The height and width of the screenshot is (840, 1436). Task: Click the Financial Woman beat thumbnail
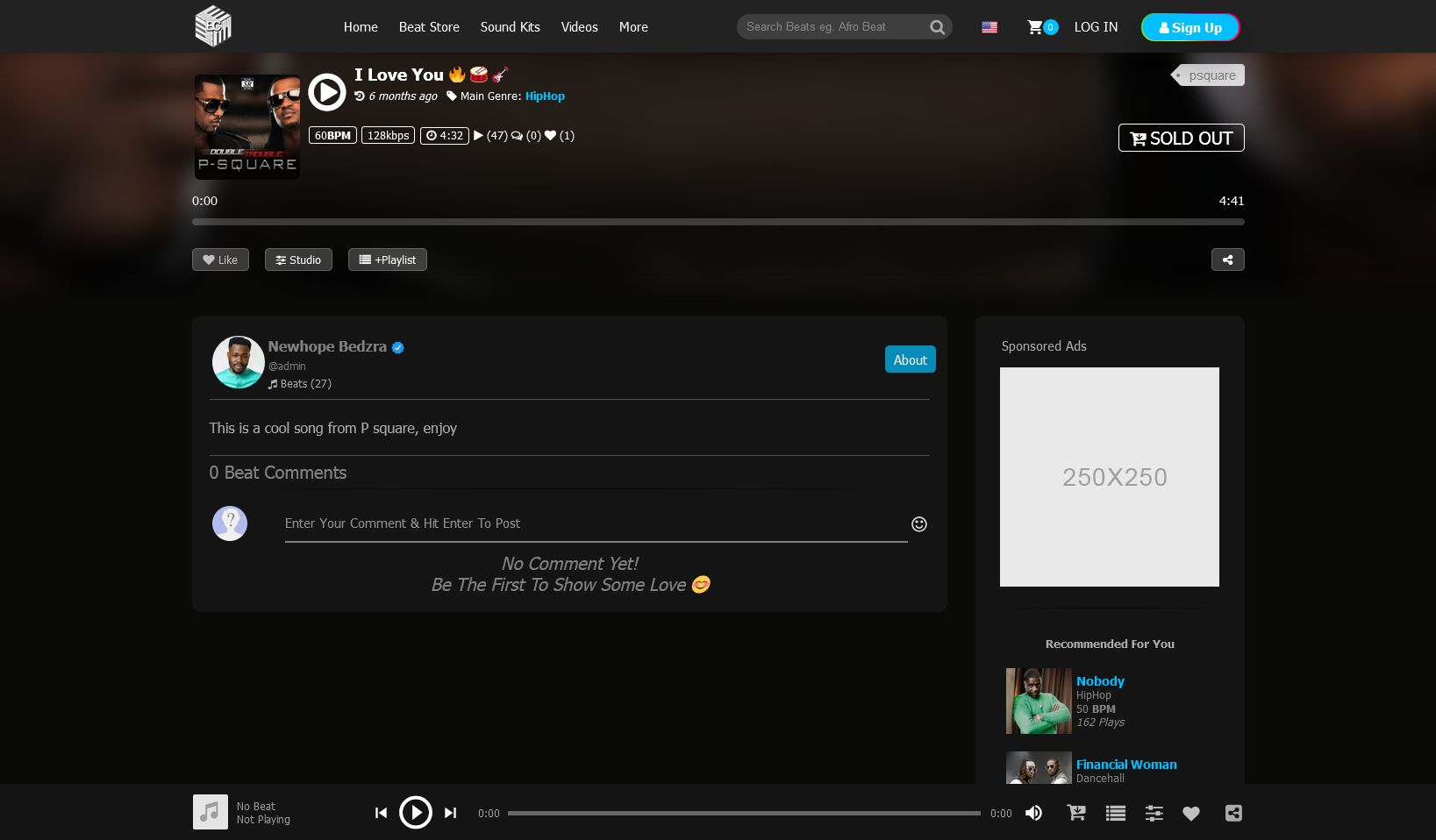[1039, 768]
